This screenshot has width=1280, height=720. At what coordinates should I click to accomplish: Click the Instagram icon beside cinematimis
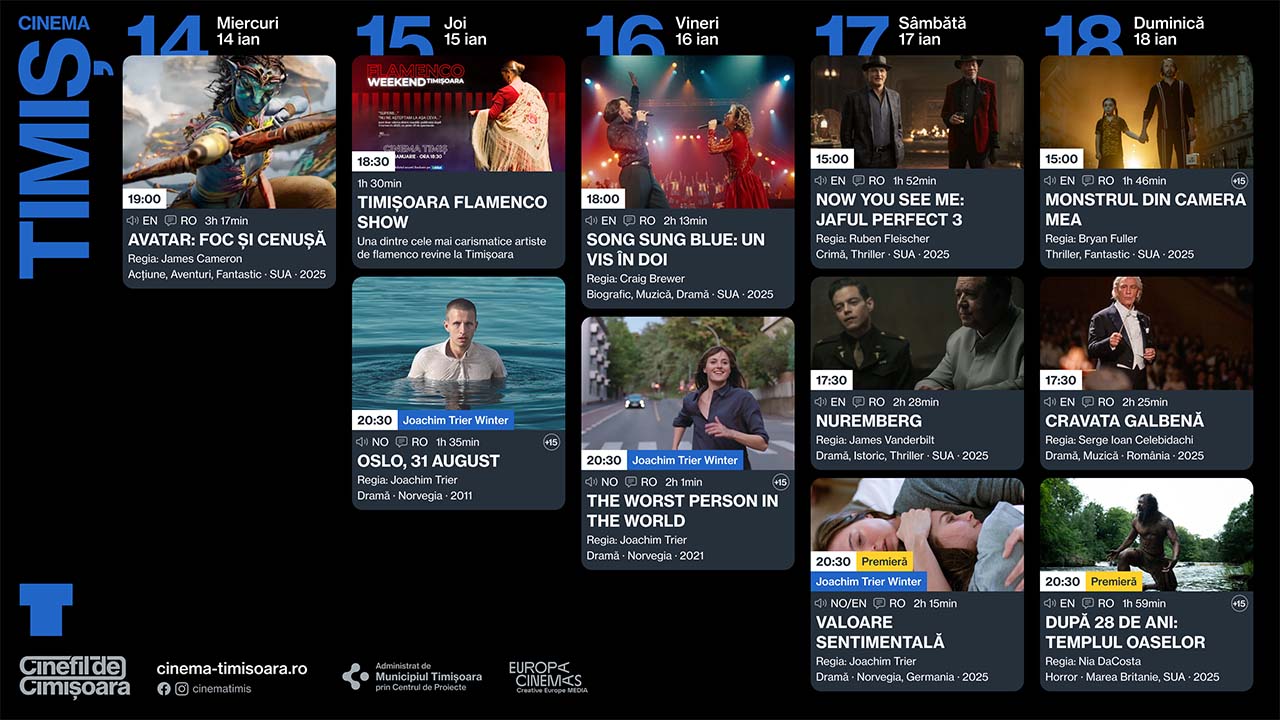coord(182,689)
